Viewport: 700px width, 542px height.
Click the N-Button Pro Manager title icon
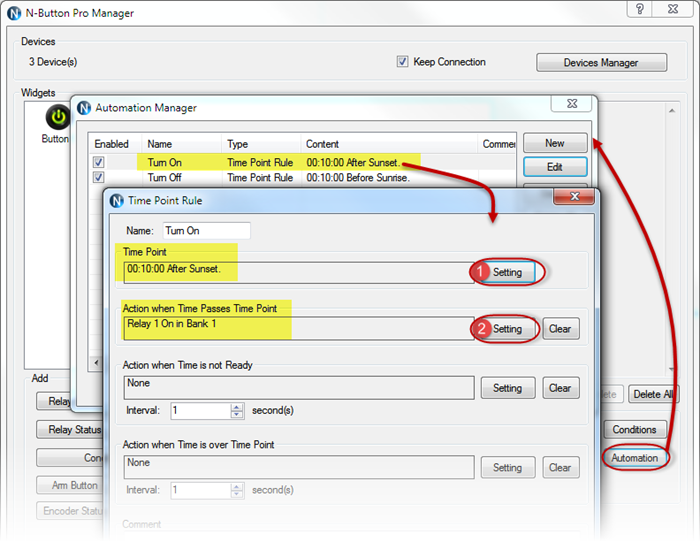14,13
